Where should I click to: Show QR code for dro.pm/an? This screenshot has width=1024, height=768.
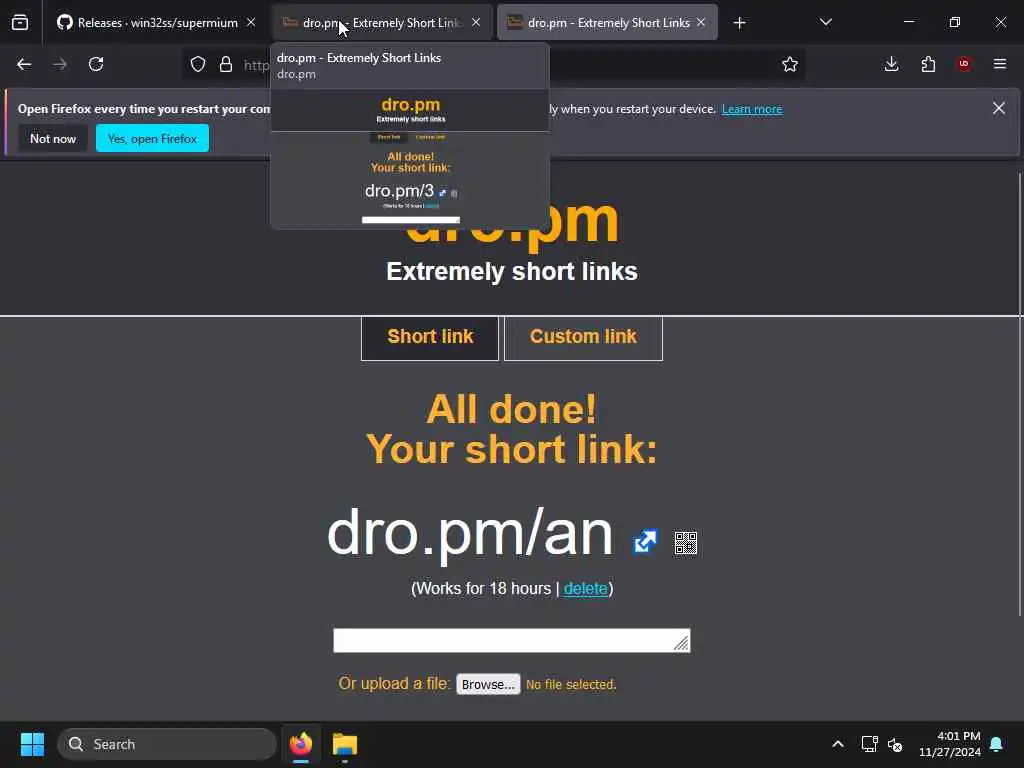tap(686, 543)
